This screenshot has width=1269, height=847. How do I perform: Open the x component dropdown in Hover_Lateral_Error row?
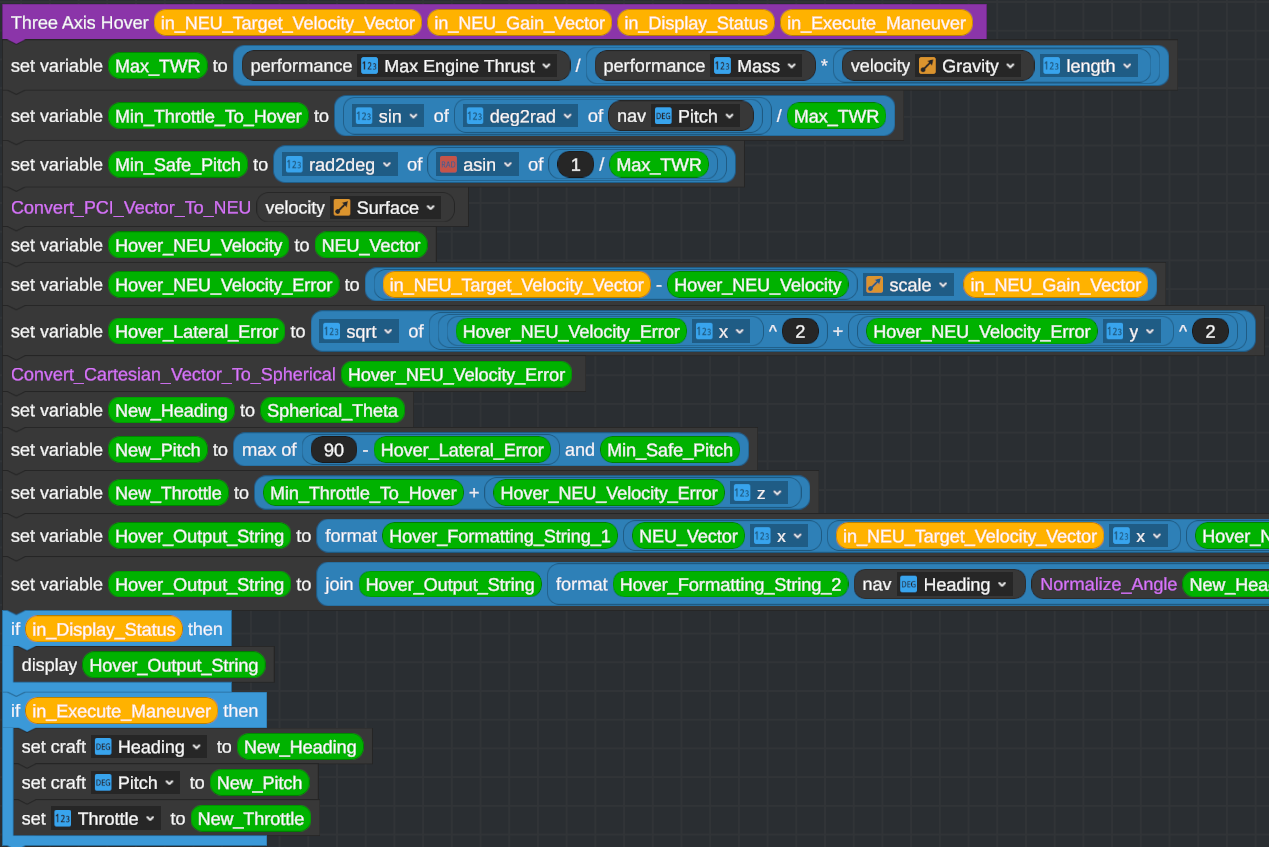(721, 331)
